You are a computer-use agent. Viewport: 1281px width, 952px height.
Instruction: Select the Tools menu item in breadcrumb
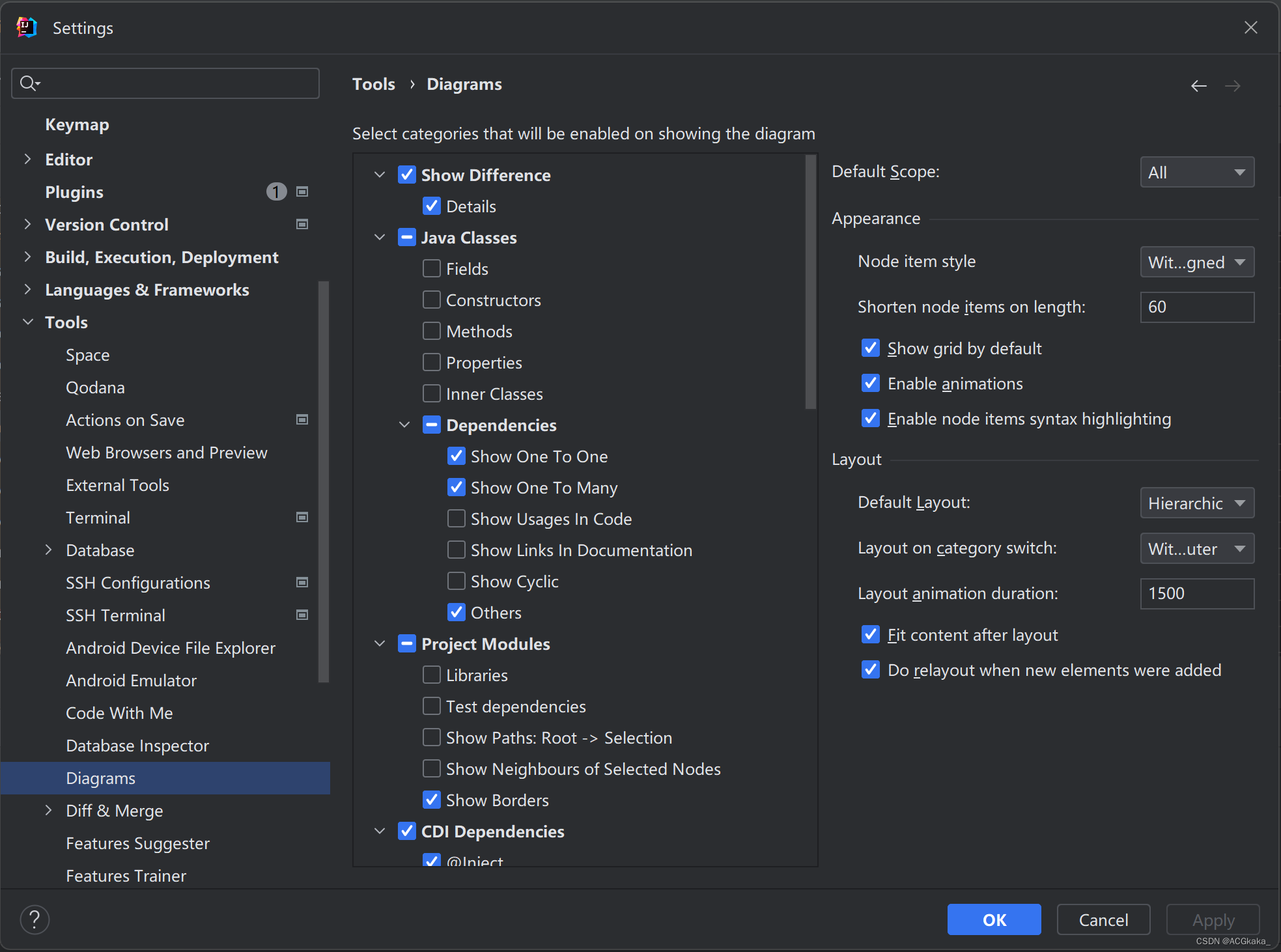[x=374, y=84]
